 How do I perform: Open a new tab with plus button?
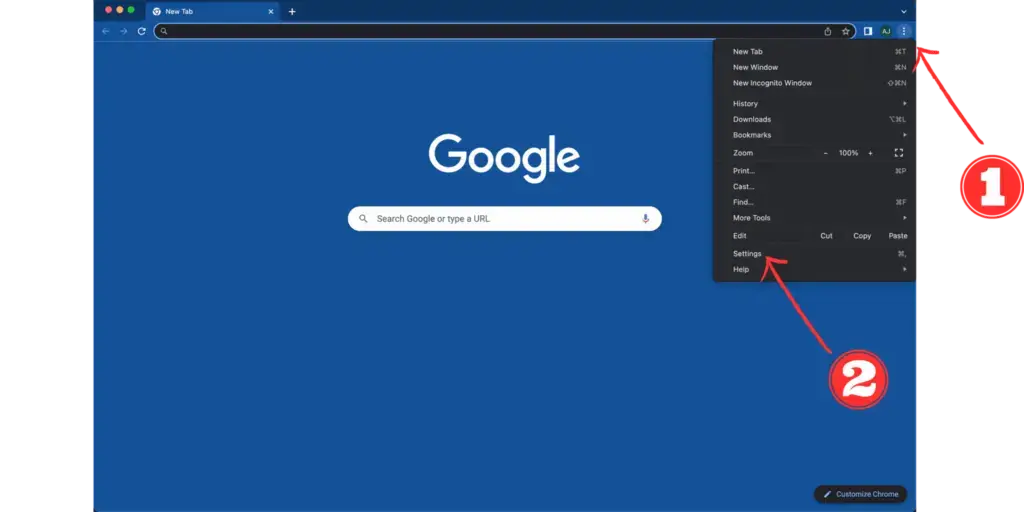pos(292,12)
